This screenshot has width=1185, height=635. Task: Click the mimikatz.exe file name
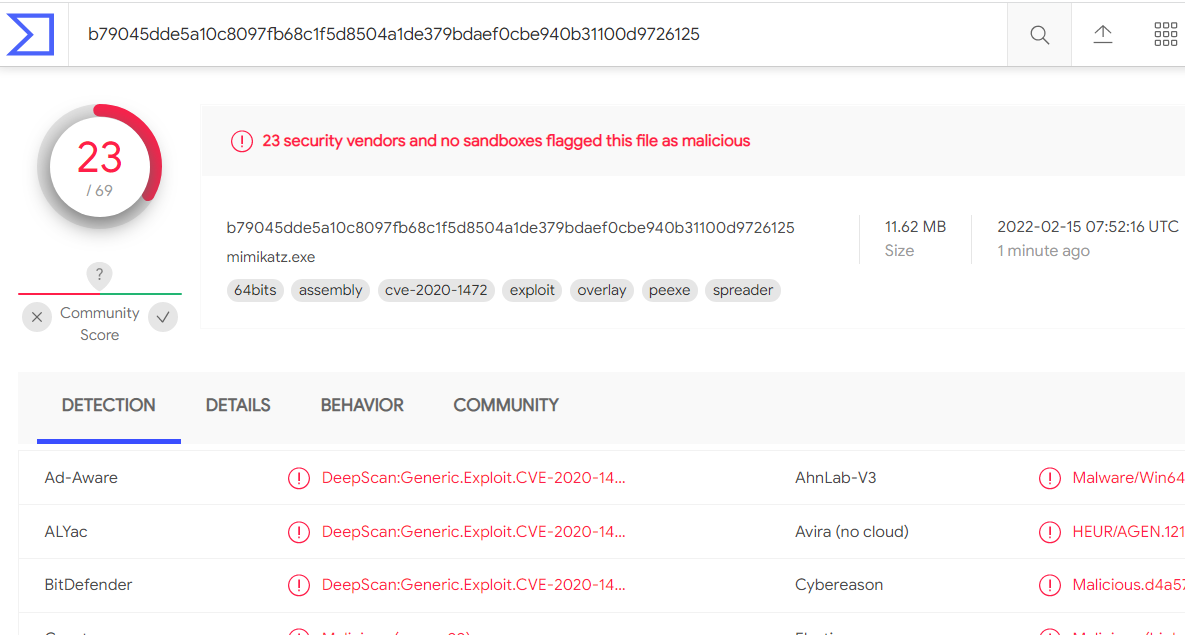click(x=271, y=257)
